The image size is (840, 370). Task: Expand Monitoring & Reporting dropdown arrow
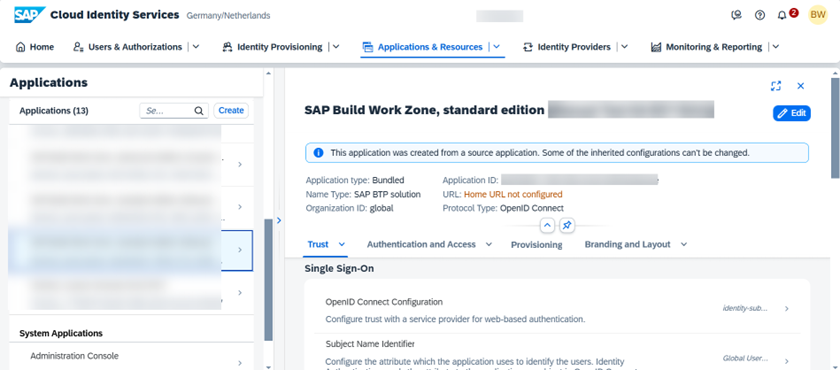(776, 47)
